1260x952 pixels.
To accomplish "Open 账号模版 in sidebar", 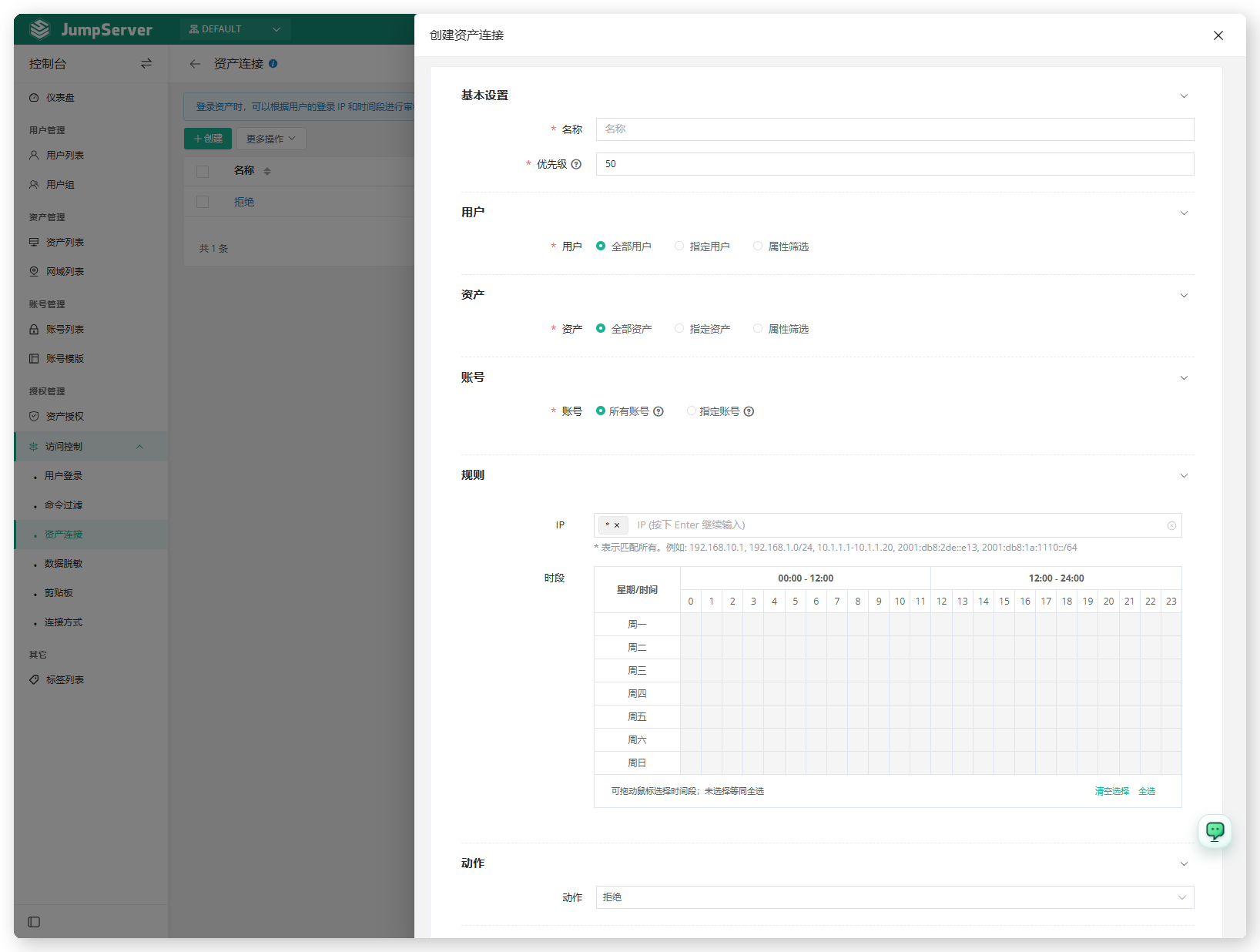I will pyautogui.click(x=91, y=359).
